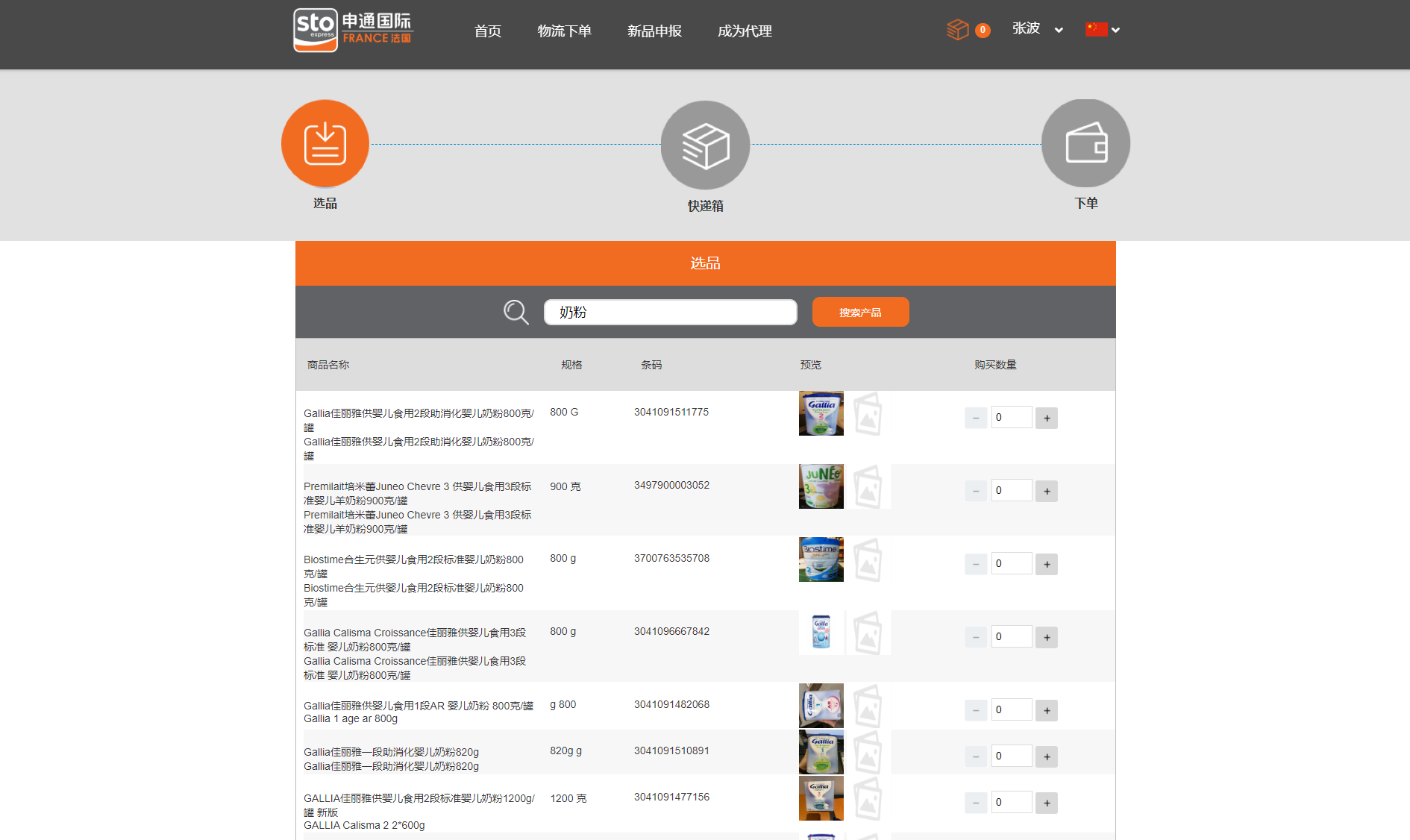Viewport: 1410px width, 840px height.
Task: Click quantity field for Gallia 1 age ar
Action: (1011, 710)
